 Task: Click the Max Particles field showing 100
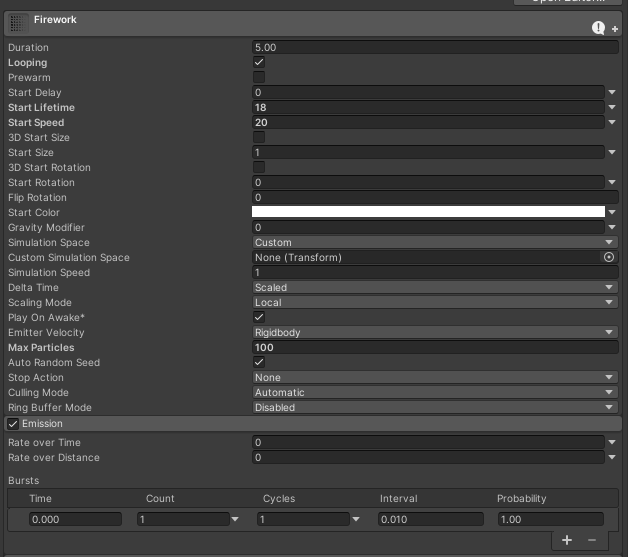[435, 347]
